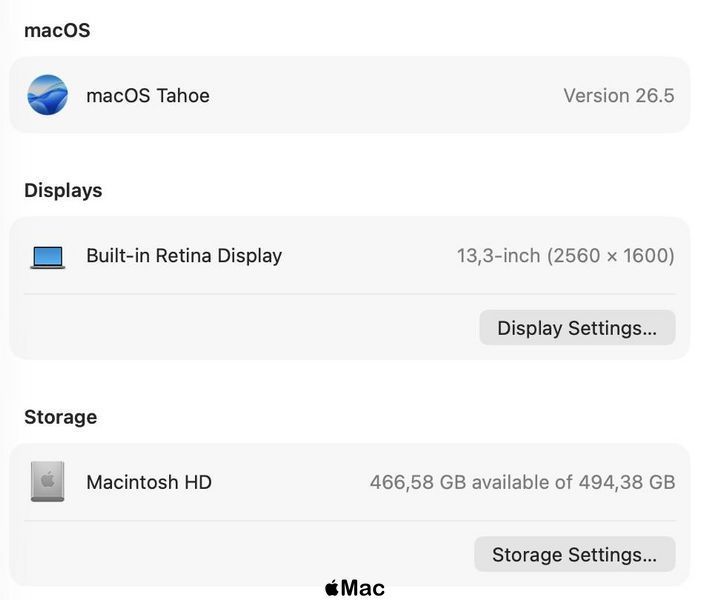The image size is (707, 600).
Task: Click the Built-in Retina Display row
Action: pos(350,256)
